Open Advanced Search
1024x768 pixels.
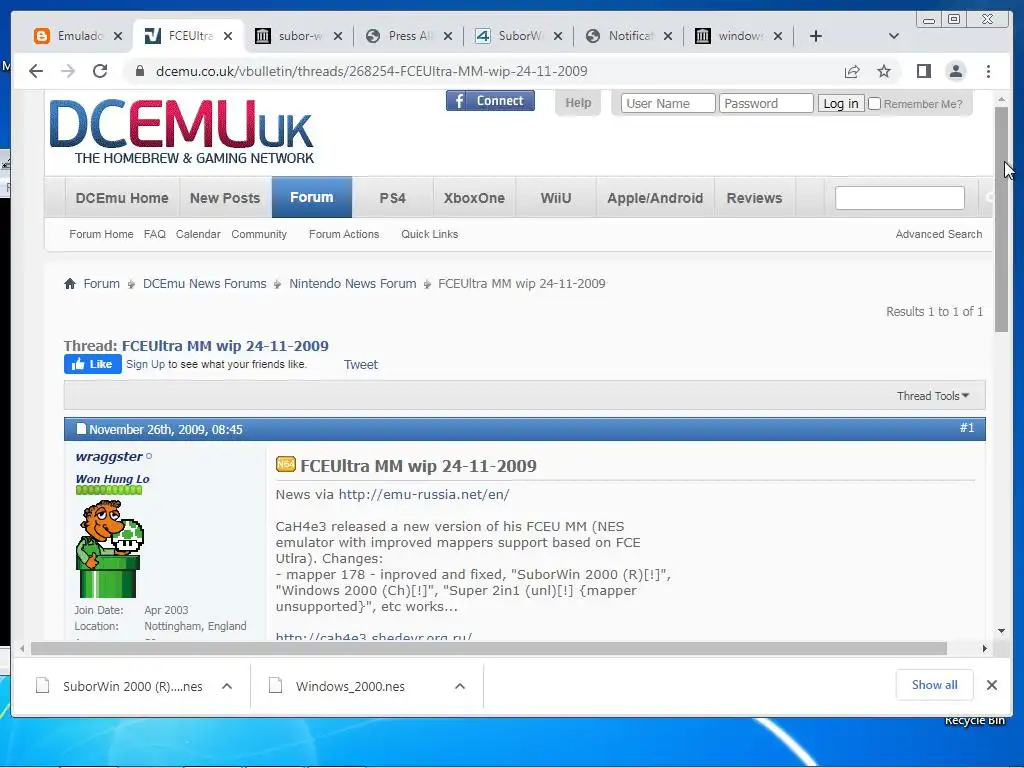[938, 234]
